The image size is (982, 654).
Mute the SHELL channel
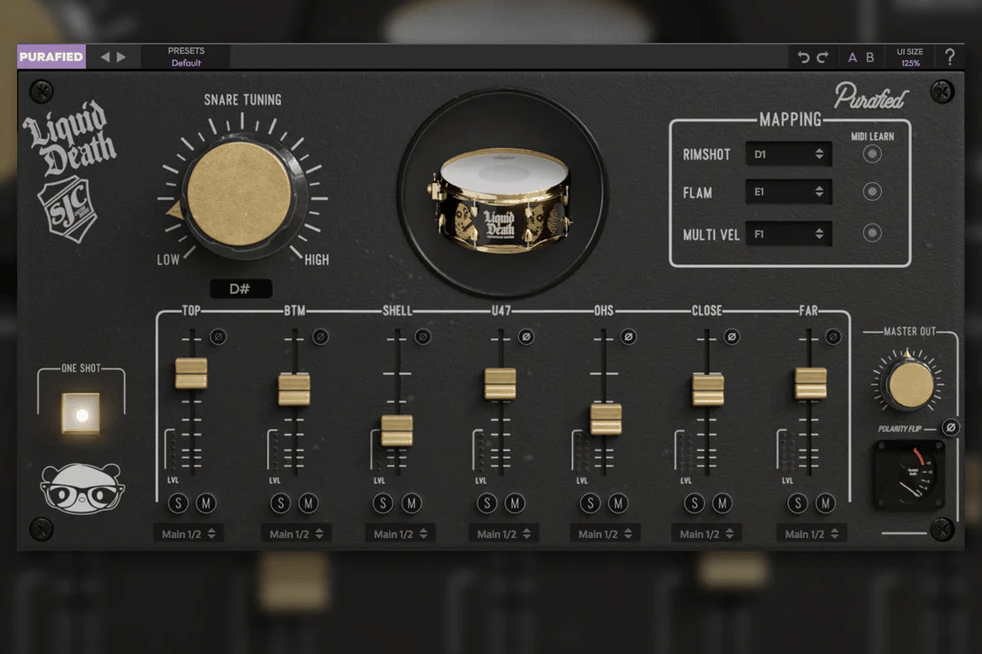[x=411, y=503]
